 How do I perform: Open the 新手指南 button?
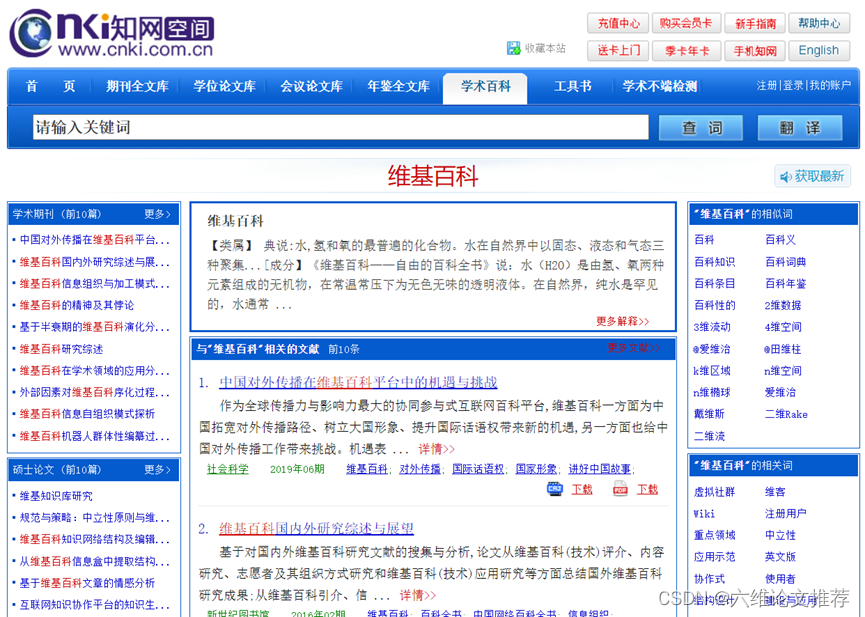755,23
